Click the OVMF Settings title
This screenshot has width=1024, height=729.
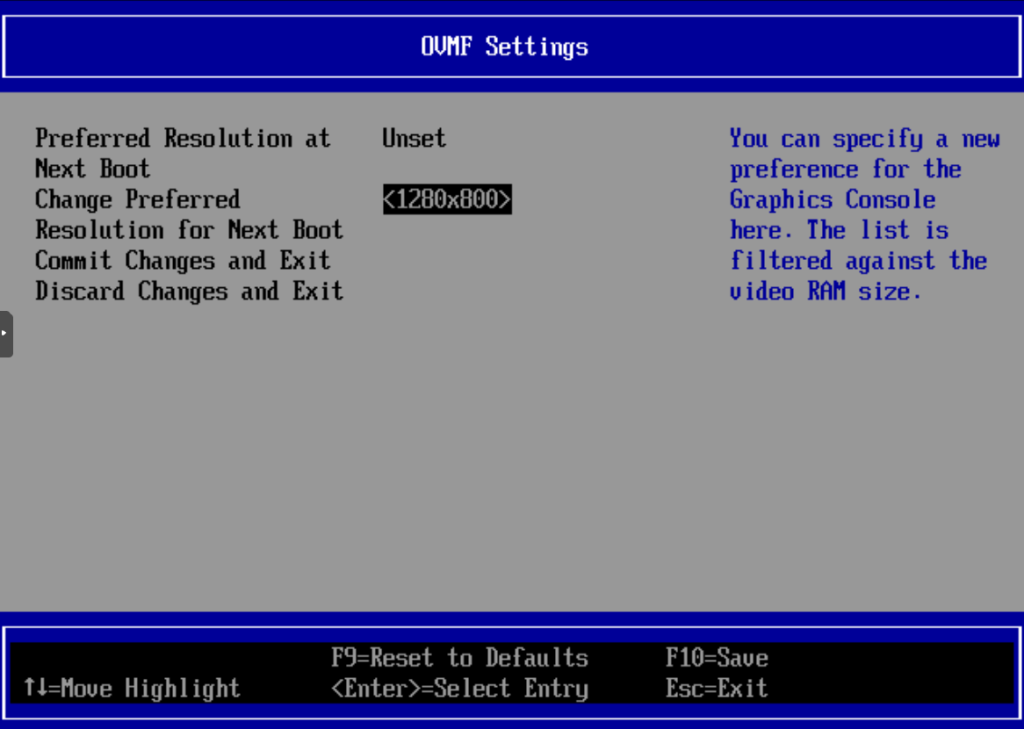505,47
